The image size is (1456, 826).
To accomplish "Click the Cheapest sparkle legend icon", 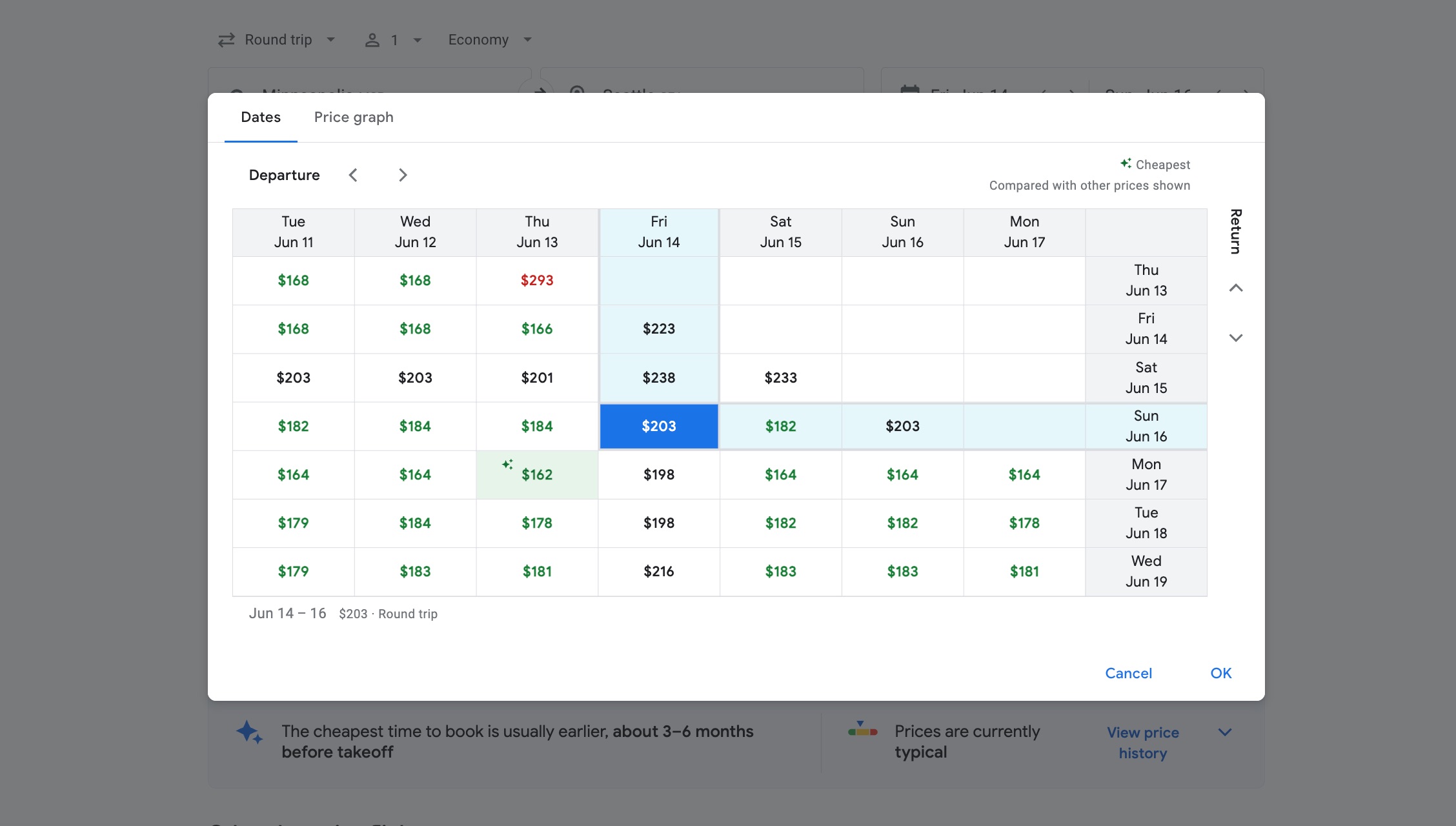I will tap(1126, 163).
